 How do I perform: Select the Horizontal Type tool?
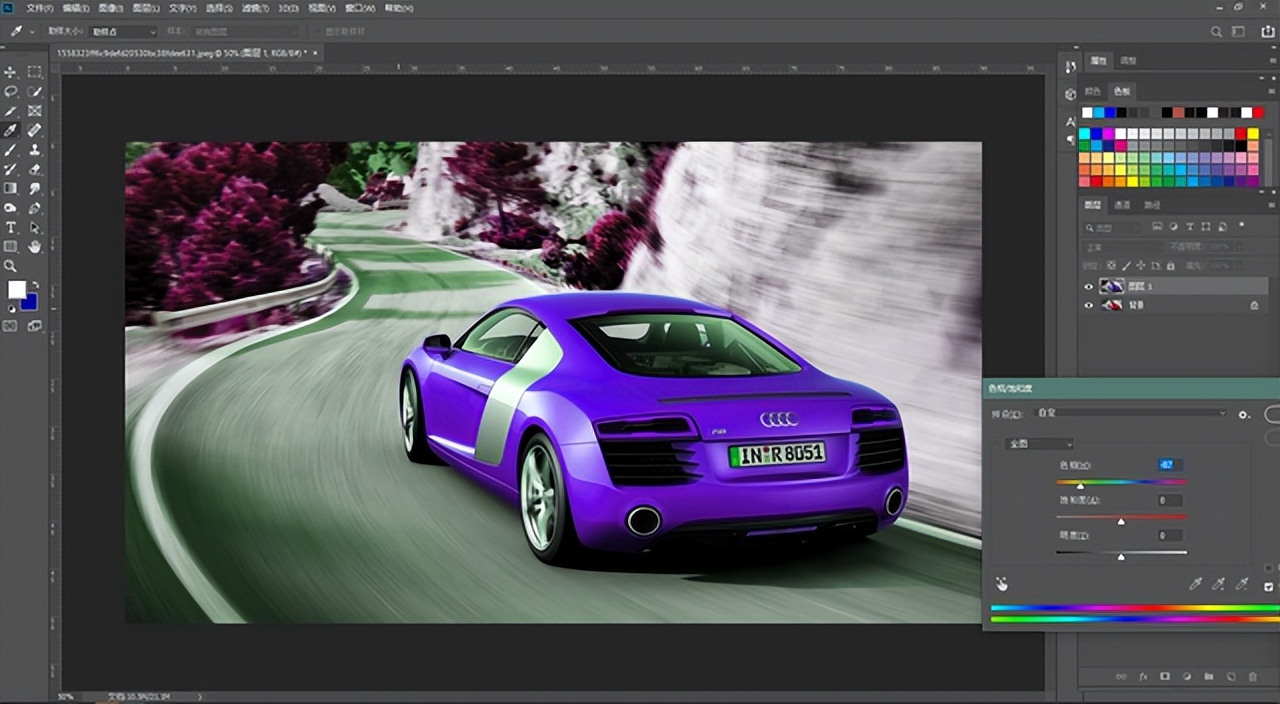11,228
